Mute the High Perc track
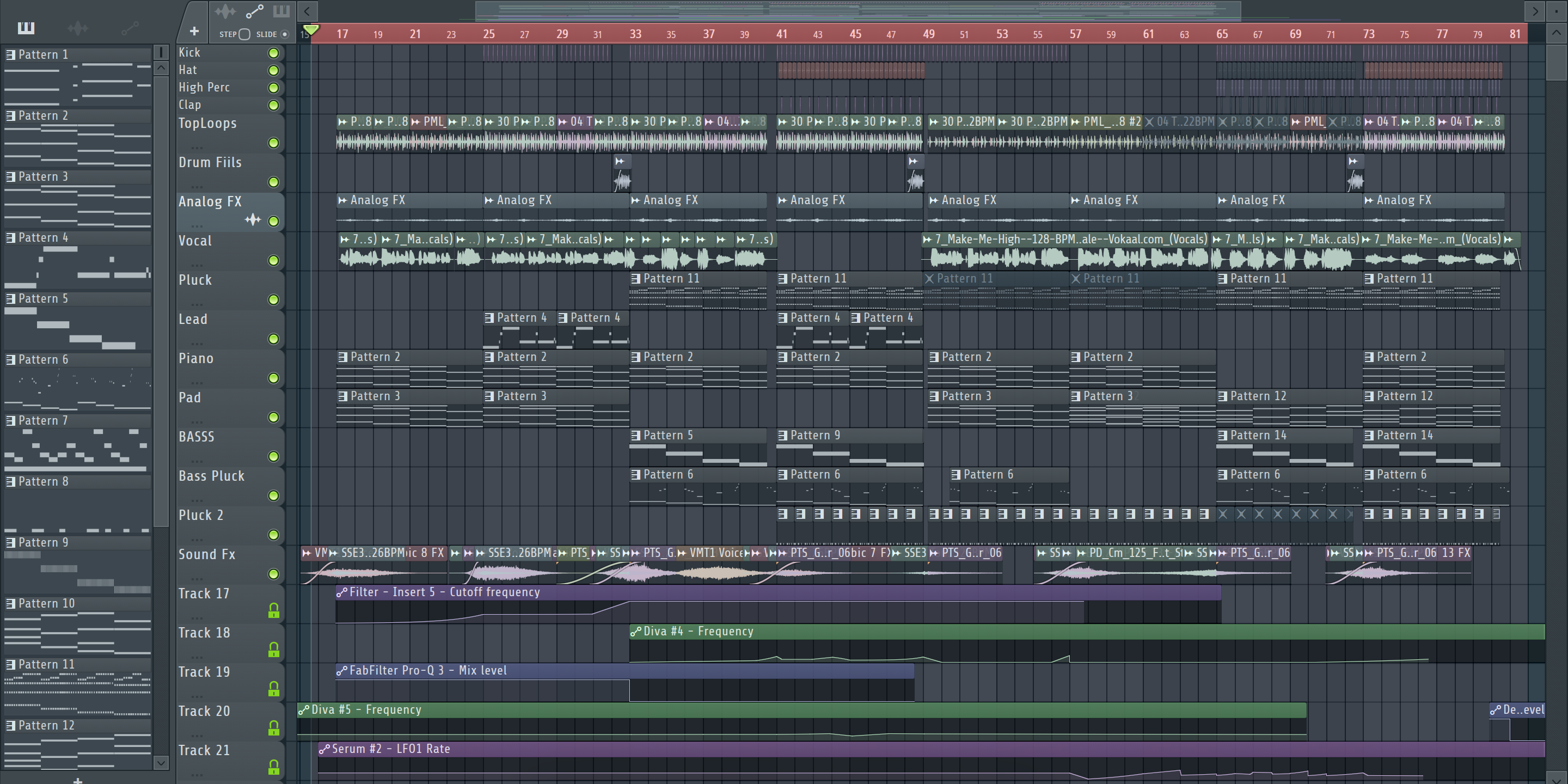 point(274,88)
